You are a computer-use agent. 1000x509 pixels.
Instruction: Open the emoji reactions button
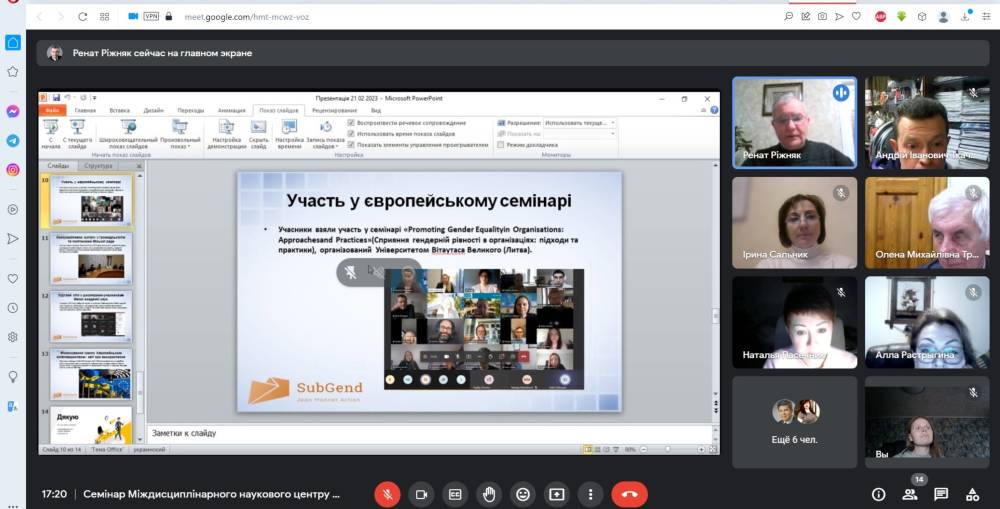tap(522, 494)
